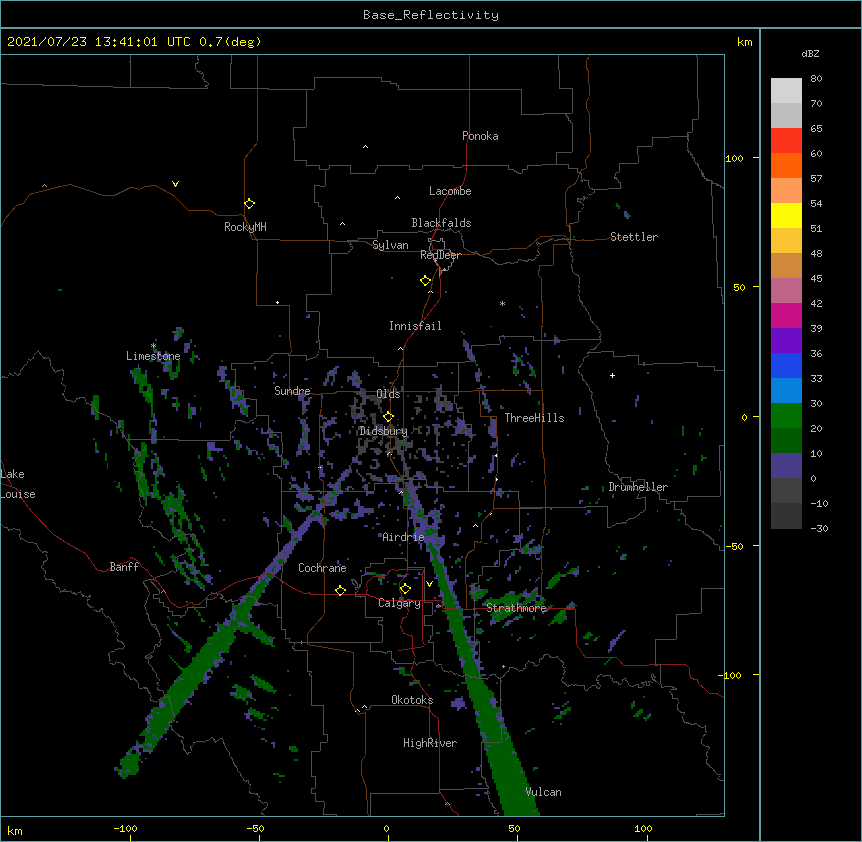Click the Strathmore label
862x842 pixels.
coord(516,608)
